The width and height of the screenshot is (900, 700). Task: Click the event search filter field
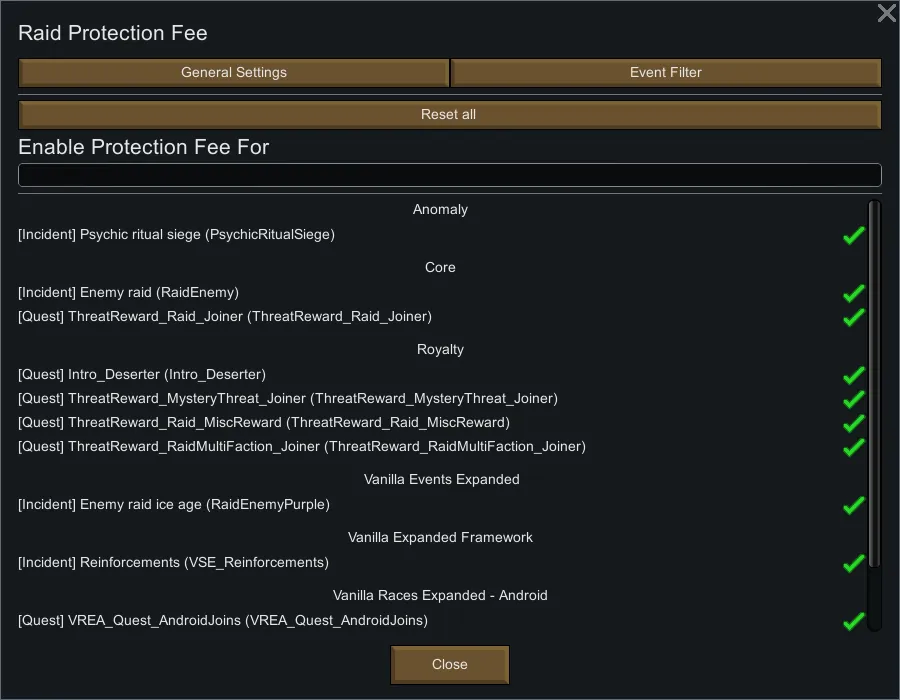449,176
